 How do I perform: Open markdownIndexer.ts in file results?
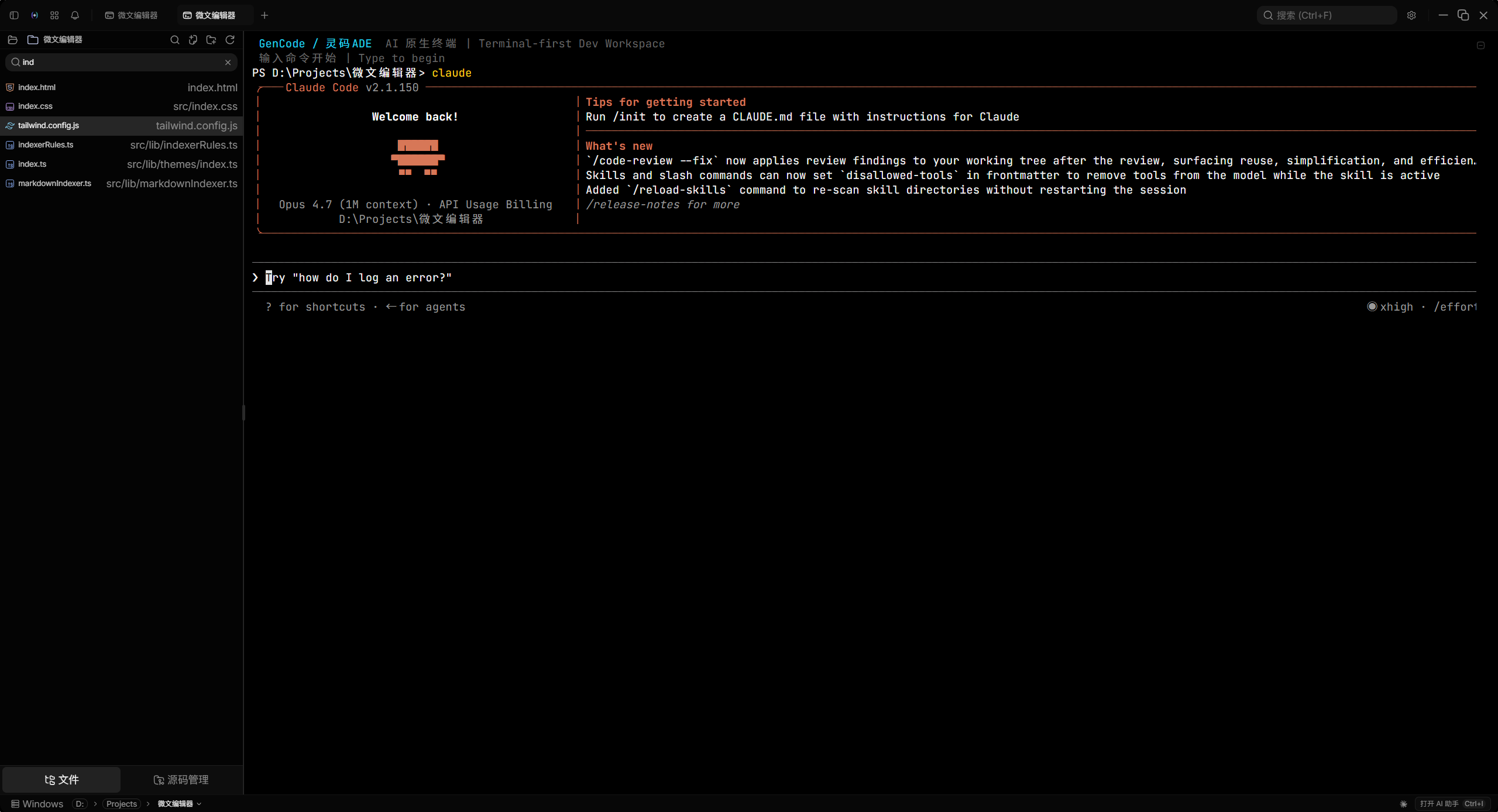click(122, 184)
